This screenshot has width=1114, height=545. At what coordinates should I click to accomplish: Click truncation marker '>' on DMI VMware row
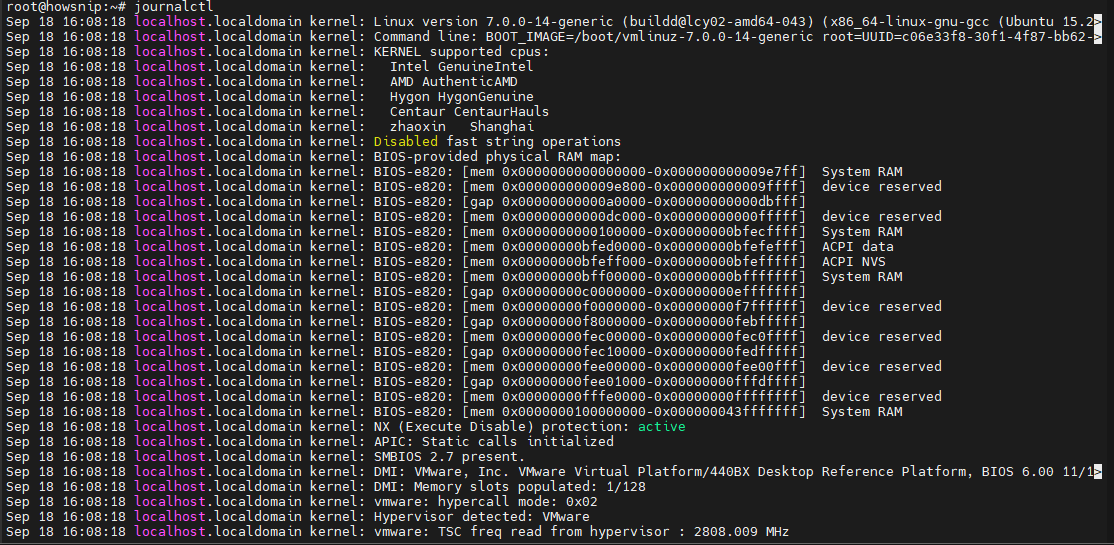1098,471
